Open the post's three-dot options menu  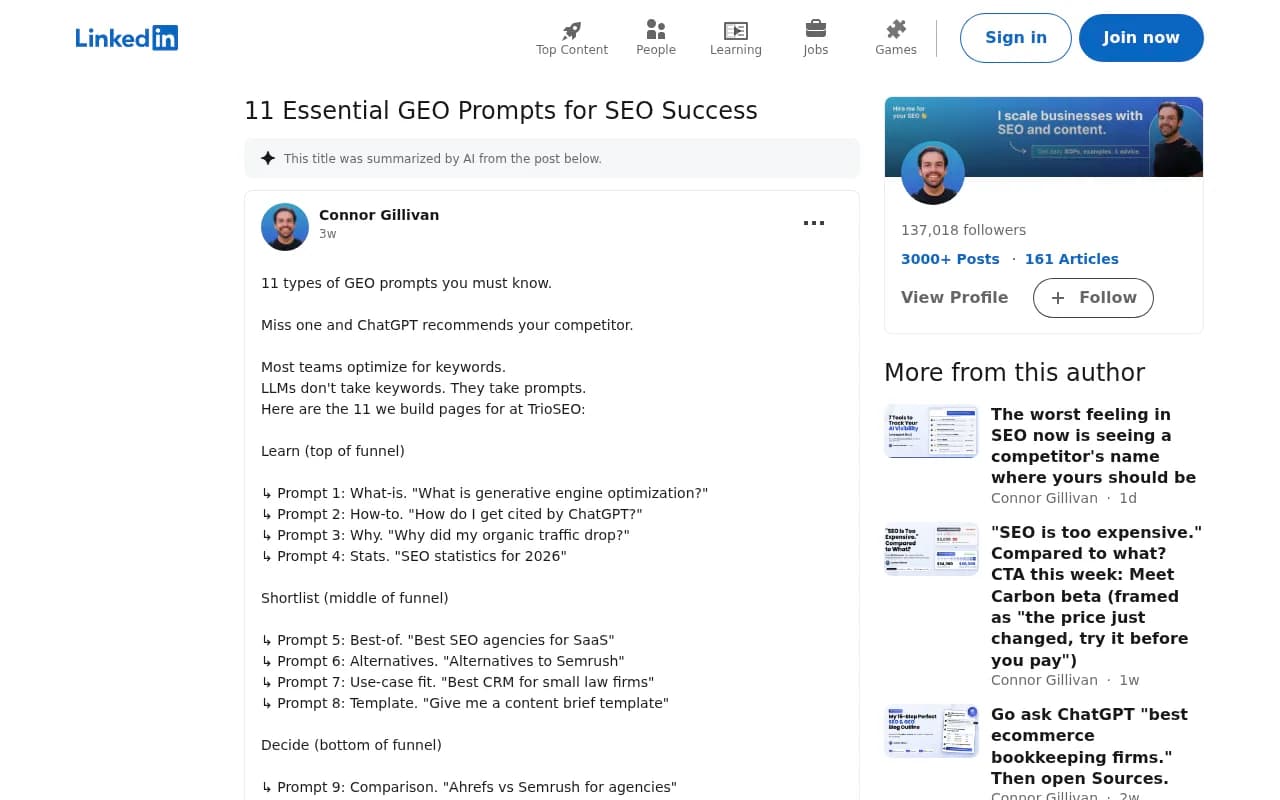tap(814, 223)
